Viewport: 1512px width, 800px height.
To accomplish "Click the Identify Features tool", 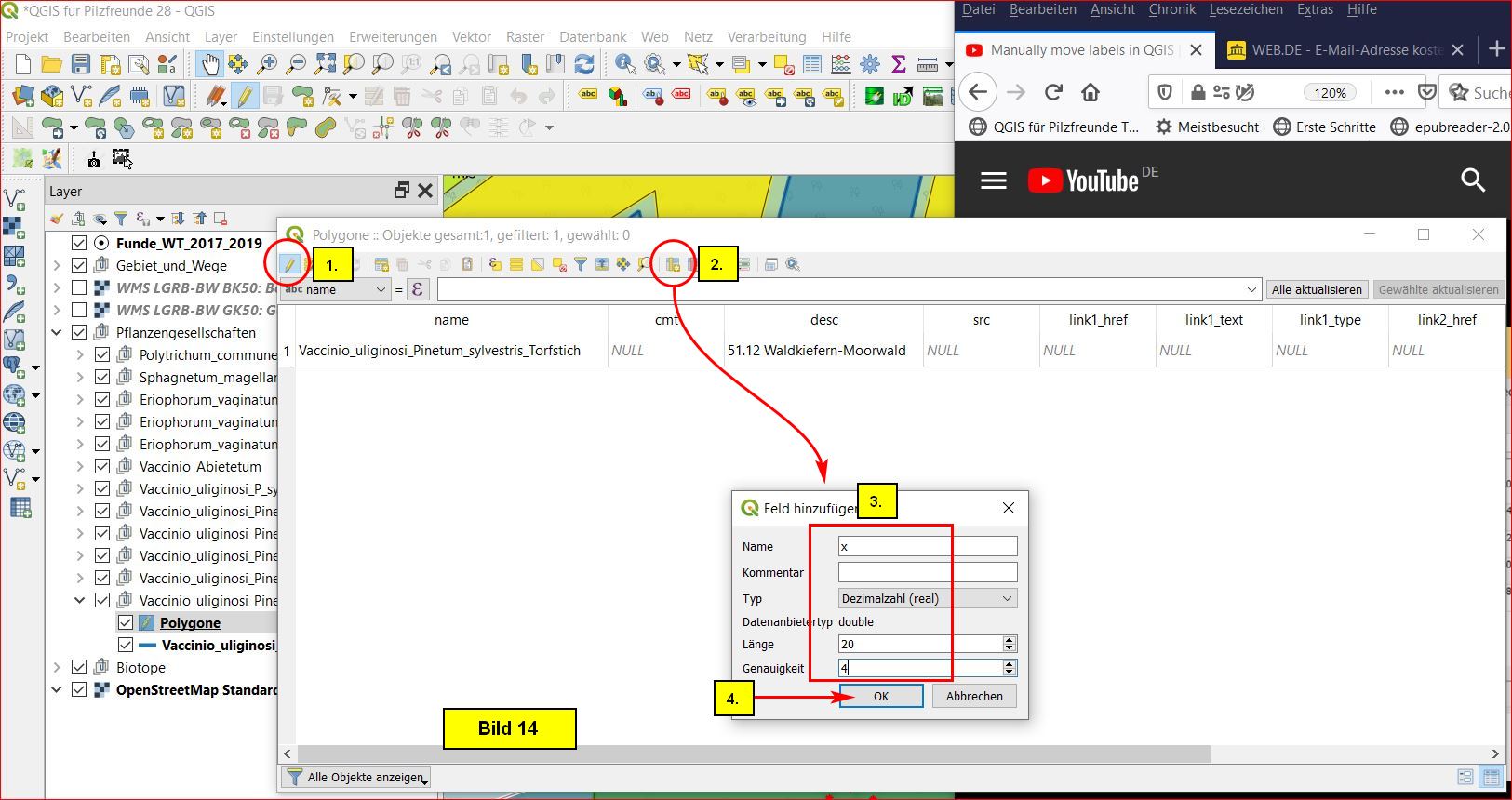I will point(625,64).
